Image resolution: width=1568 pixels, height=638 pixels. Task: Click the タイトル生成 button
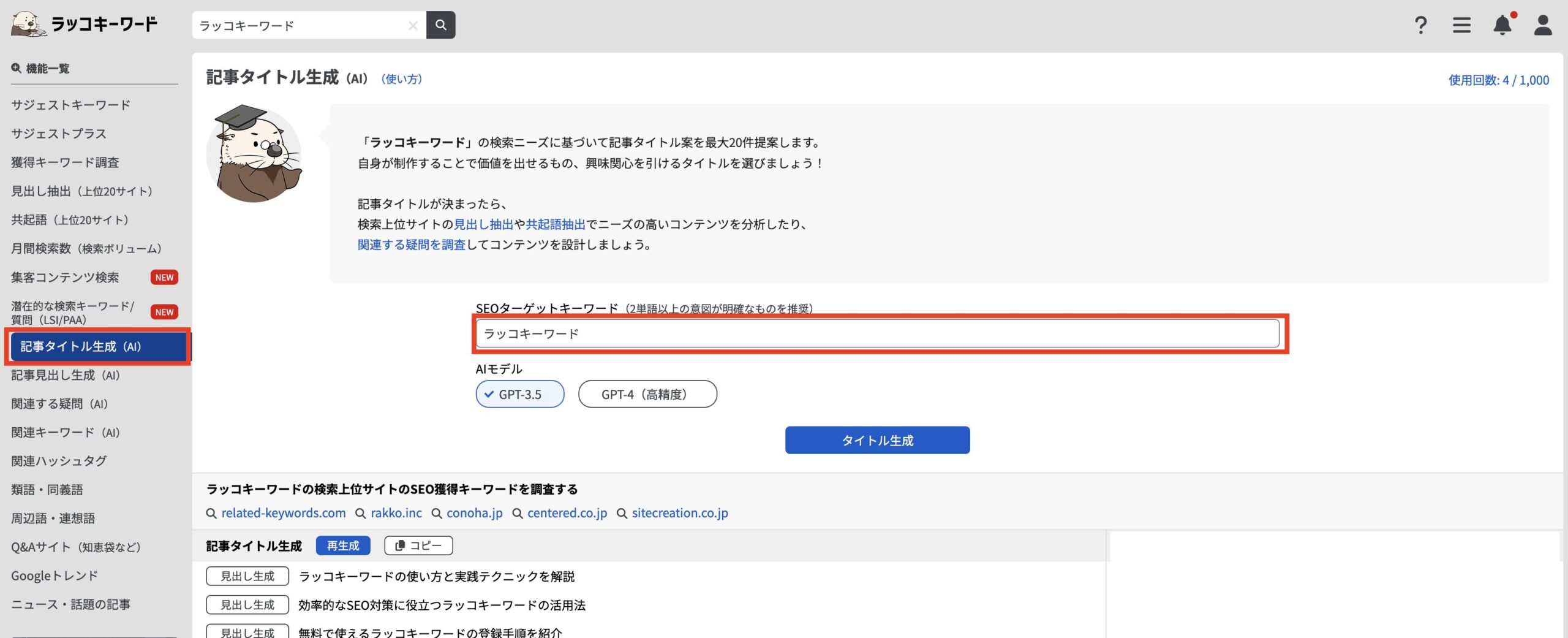(877, 440)
